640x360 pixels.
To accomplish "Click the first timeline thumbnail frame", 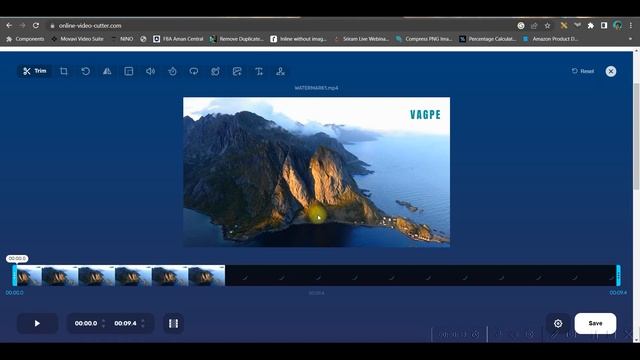I will (29, 276).
